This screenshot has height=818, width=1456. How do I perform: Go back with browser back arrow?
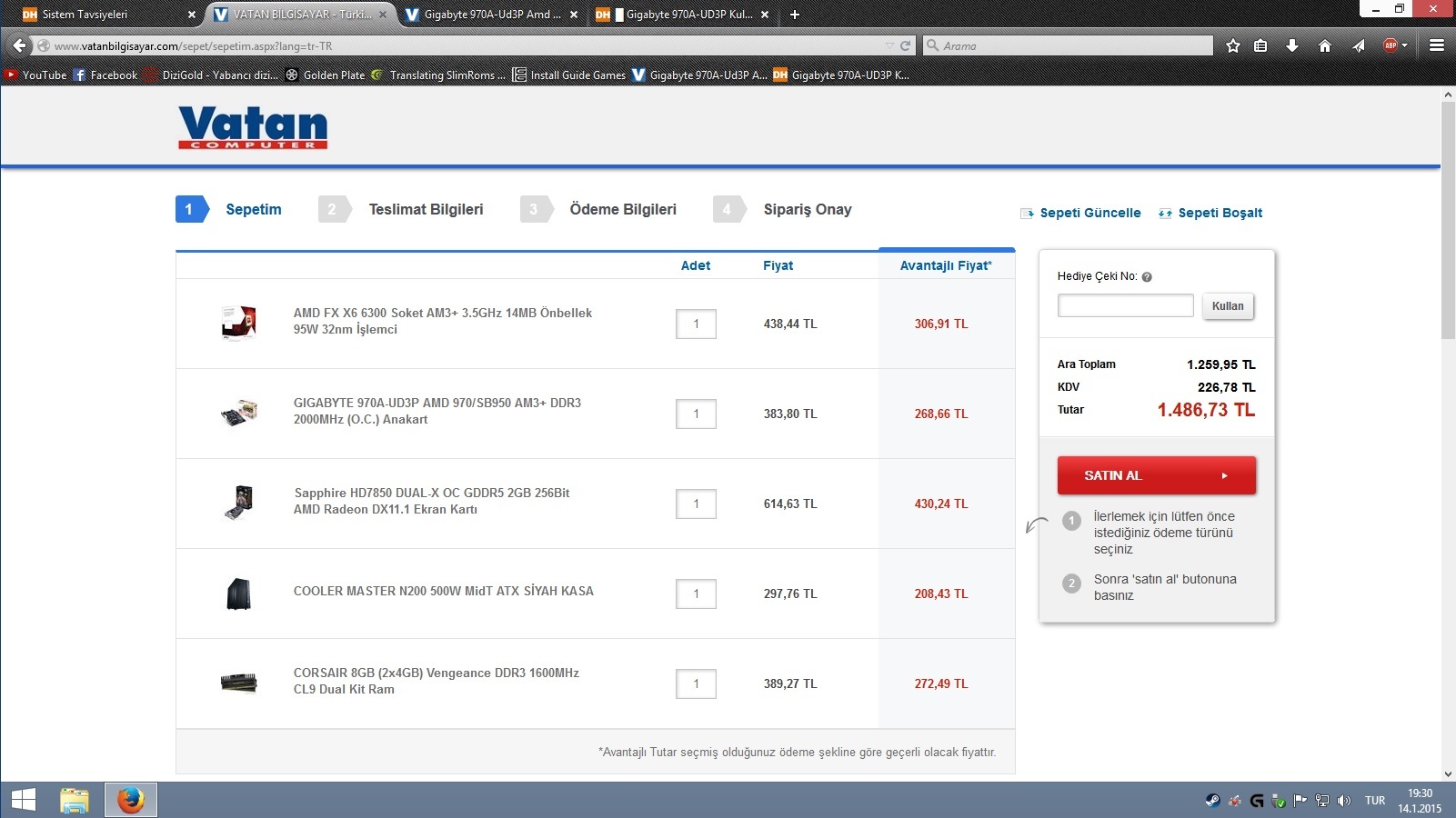pos(19,45)
